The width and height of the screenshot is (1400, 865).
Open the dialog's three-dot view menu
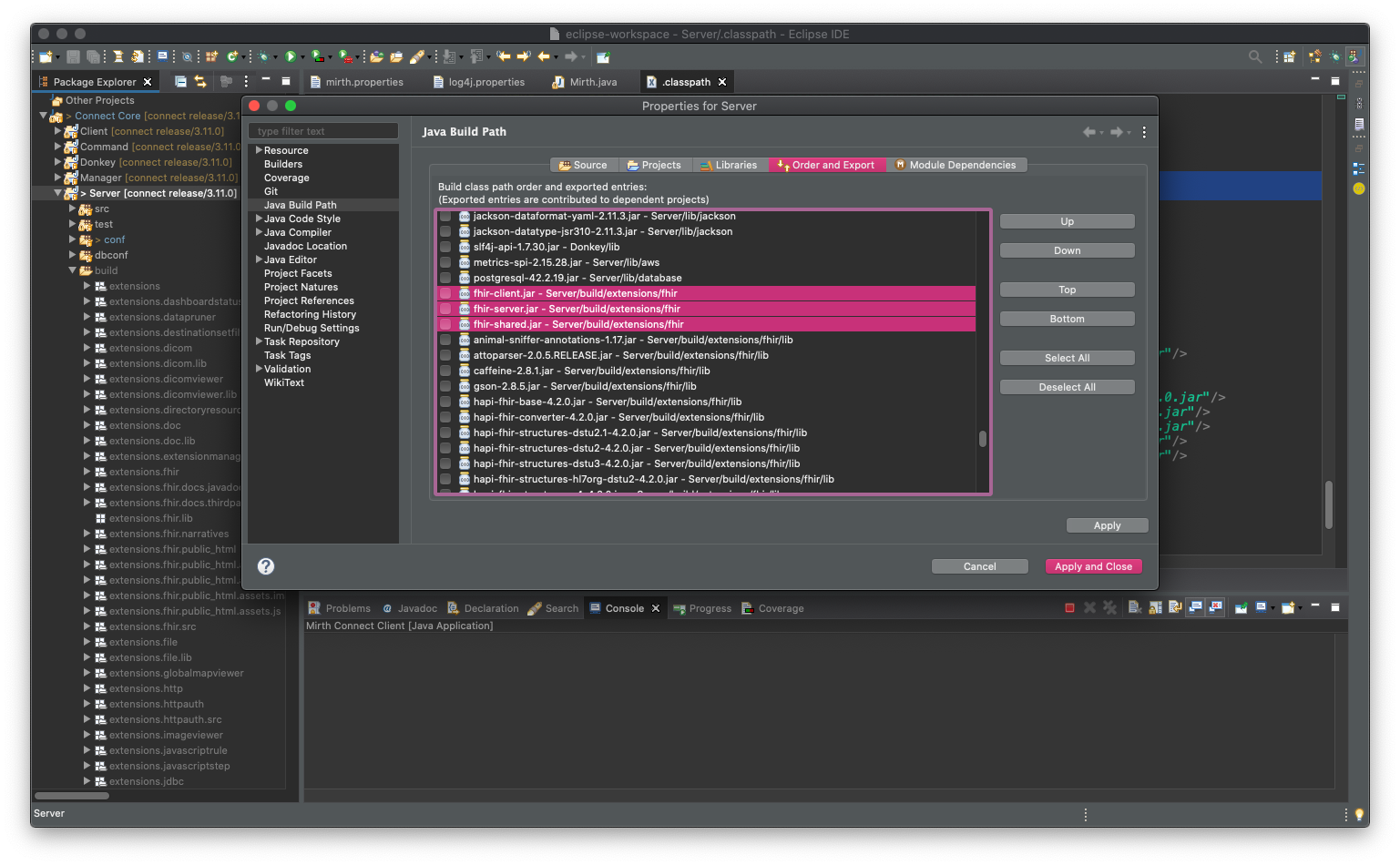[x=1144, y=132]
